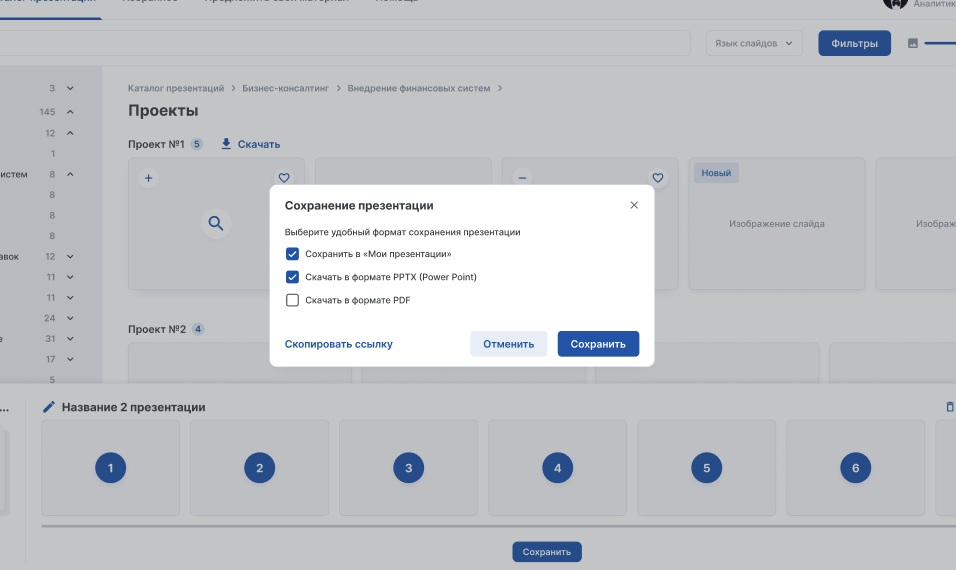Click the horizontal scrollbar under slide strip
This screenshot has width=956, height=570.
point(498,525)
